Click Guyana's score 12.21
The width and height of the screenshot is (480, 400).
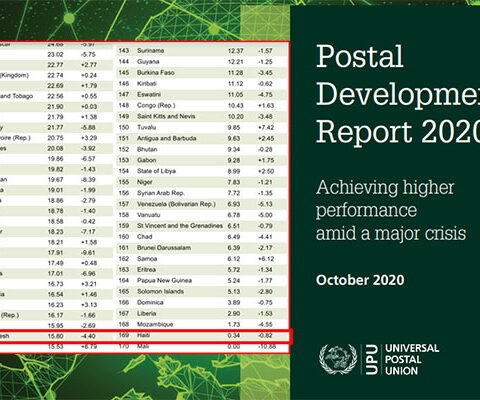(x=235, y=62)
